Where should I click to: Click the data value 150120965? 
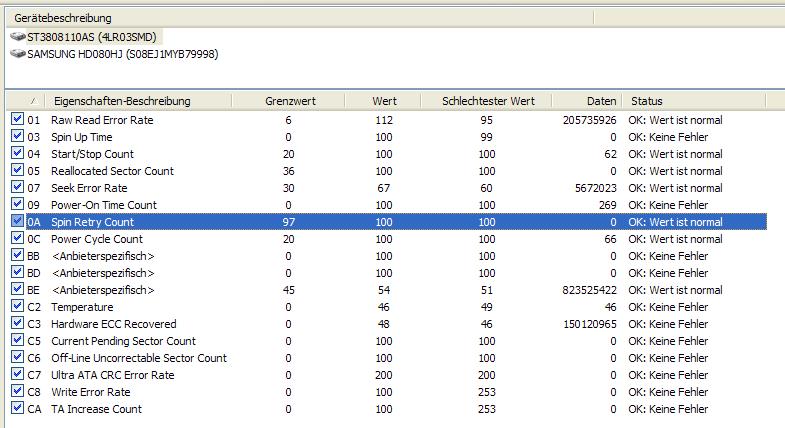pyautogui.click(x=590, y=324)
